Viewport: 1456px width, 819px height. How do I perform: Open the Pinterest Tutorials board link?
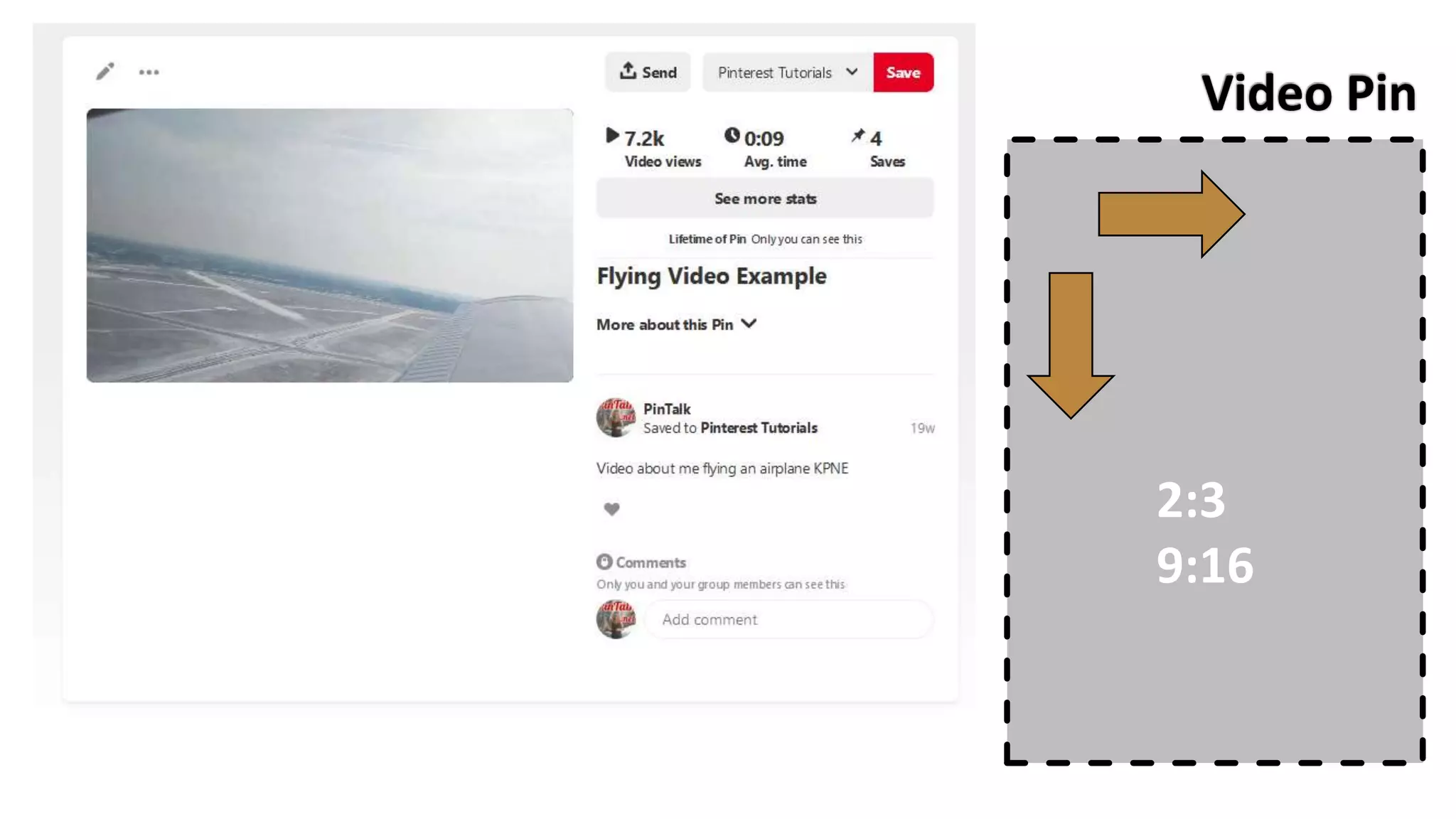pos(759,428)
